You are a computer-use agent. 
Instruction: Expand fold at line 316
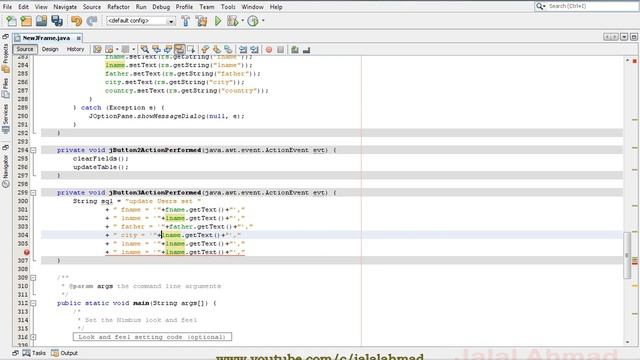coord(33,337)
